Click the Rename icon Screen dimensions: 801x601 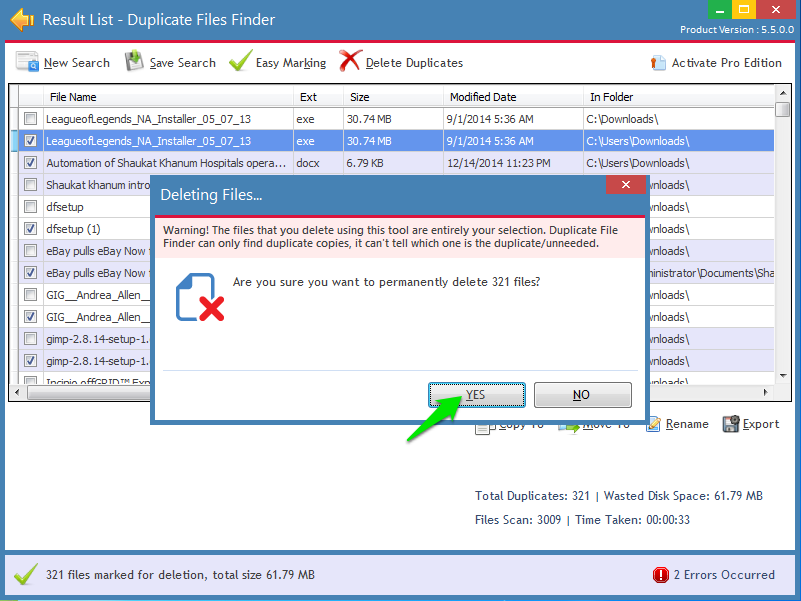[653, 424]
